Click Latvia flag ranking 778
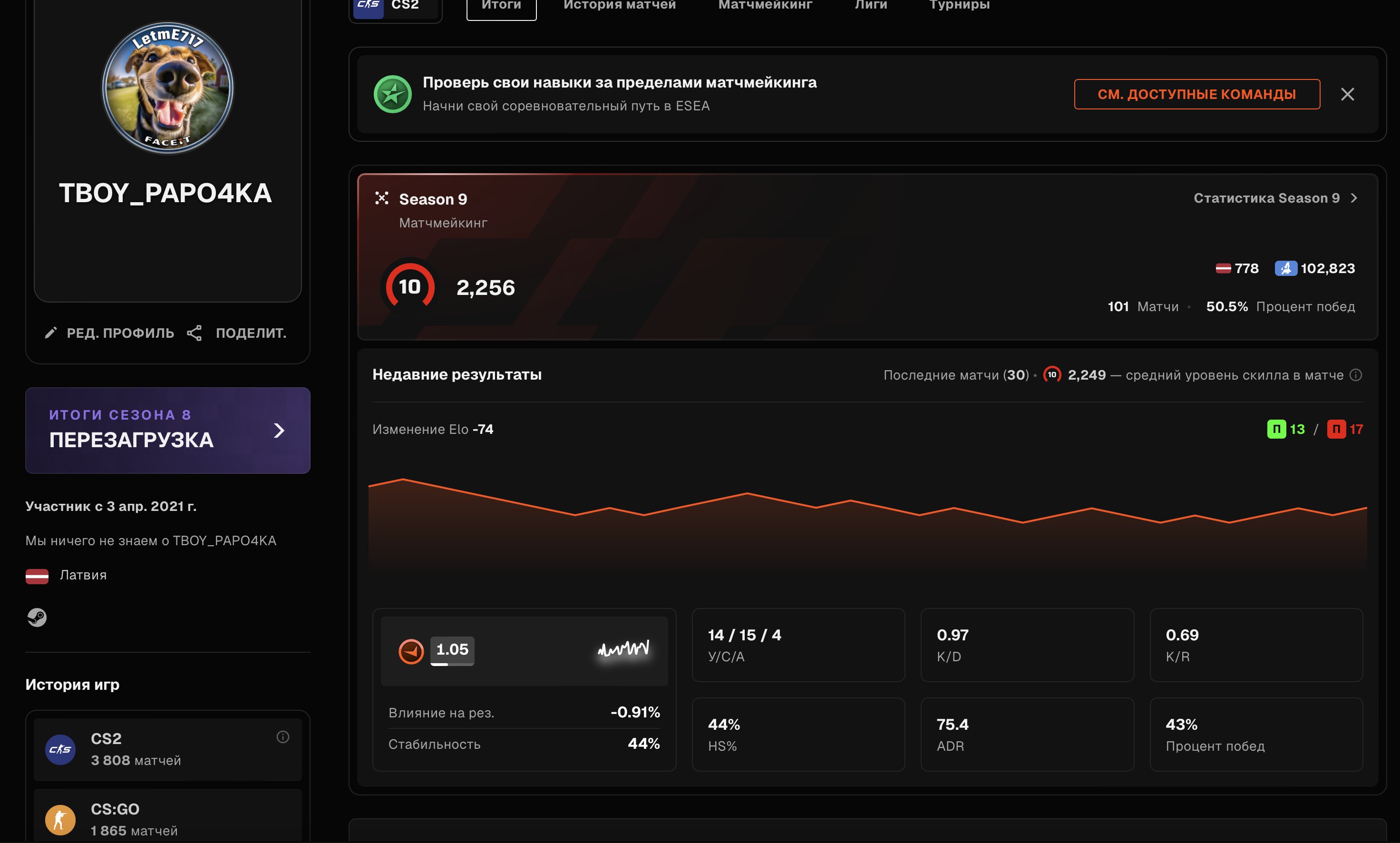Viewport: 1400px width, 843px height. click(1223, 268)
